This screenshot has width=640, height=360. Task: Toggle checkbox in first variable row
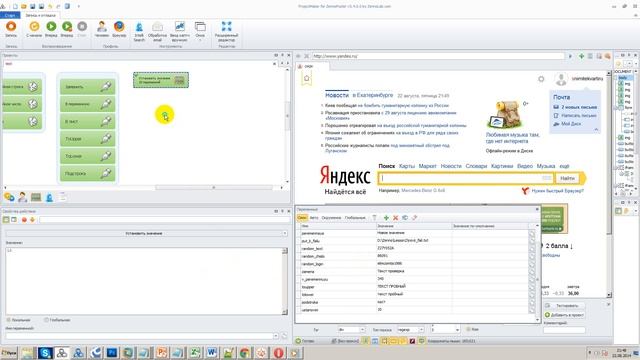[x=531, y=233]
